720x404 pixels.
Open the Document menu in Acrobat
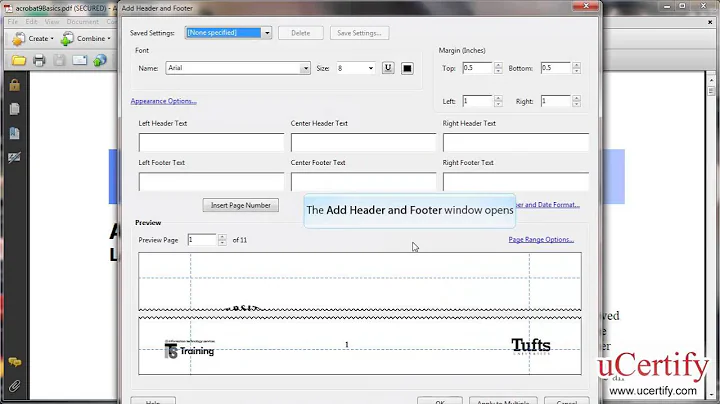(x=83, y=22)
